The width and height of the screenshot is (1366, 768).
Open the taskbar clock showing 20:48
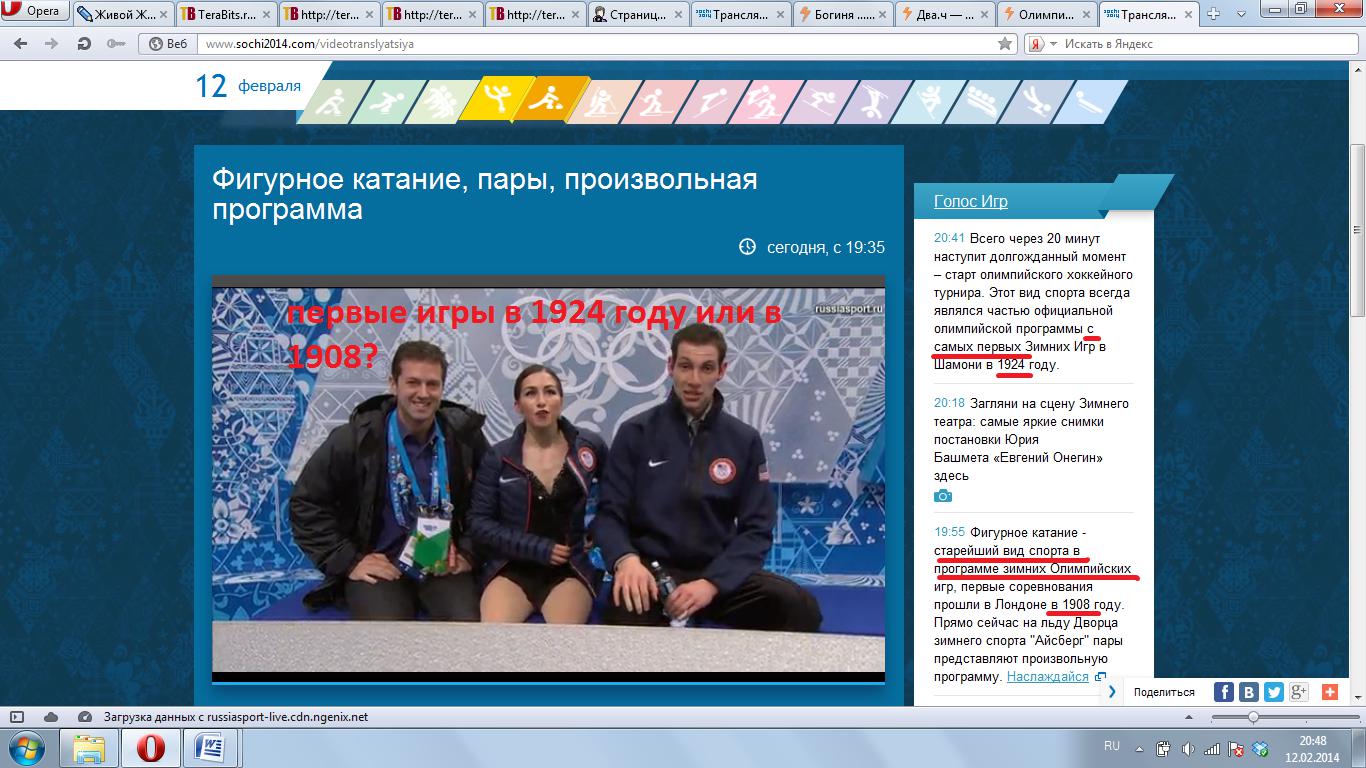(x=1312, y=748)
